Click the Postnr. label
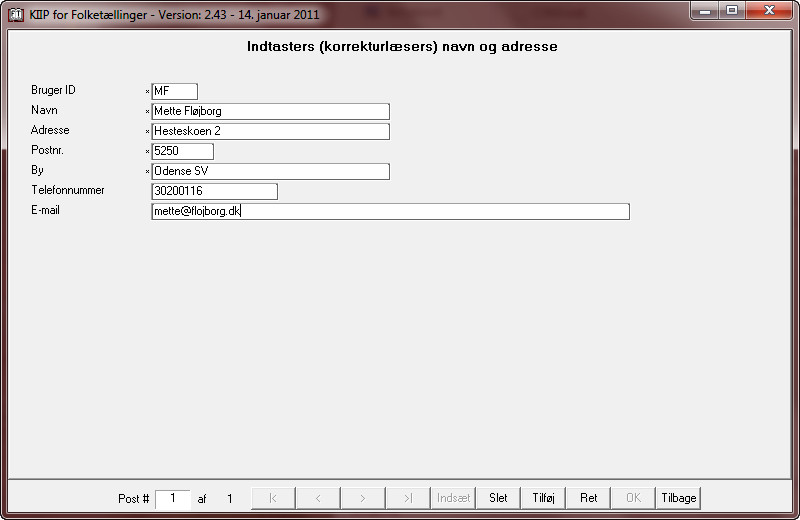The width and height of the screenshot is (800, 520). coord(47,150)
